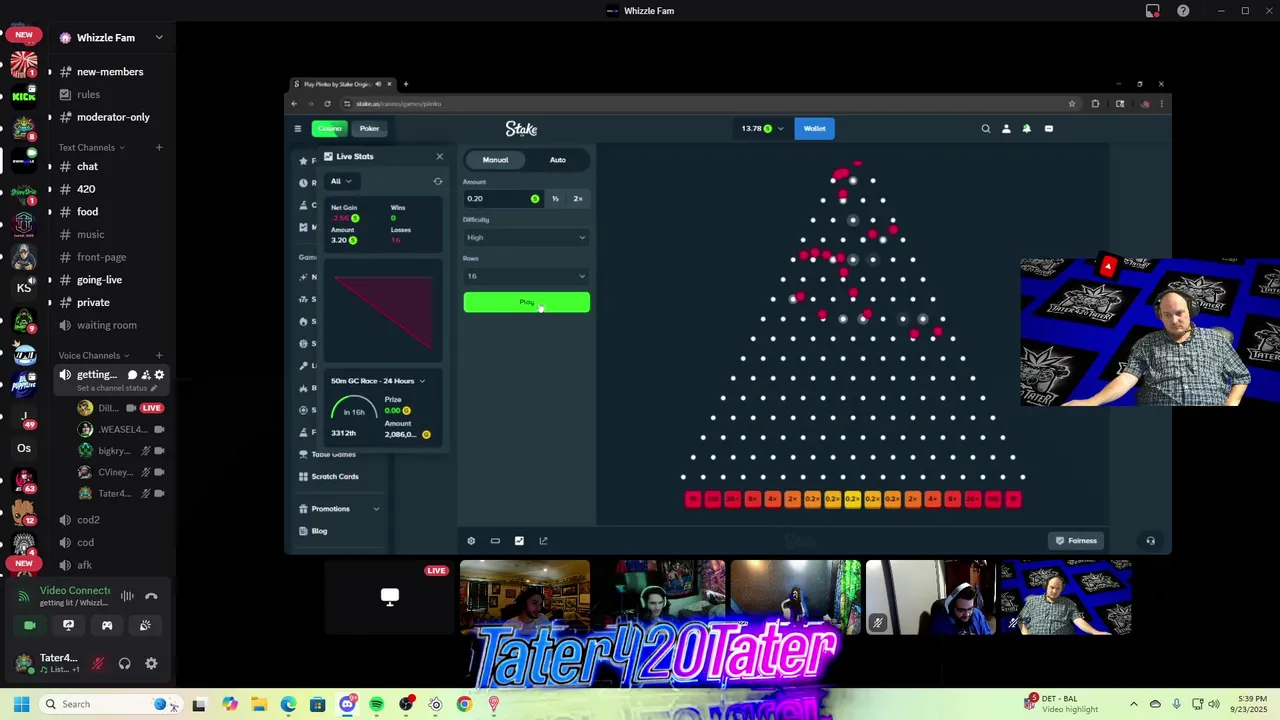Unmute the Discord microphone
Image resolution: width=1280 pixels, height=720 pixels.
pyautogui.click(x=98, y=663)
